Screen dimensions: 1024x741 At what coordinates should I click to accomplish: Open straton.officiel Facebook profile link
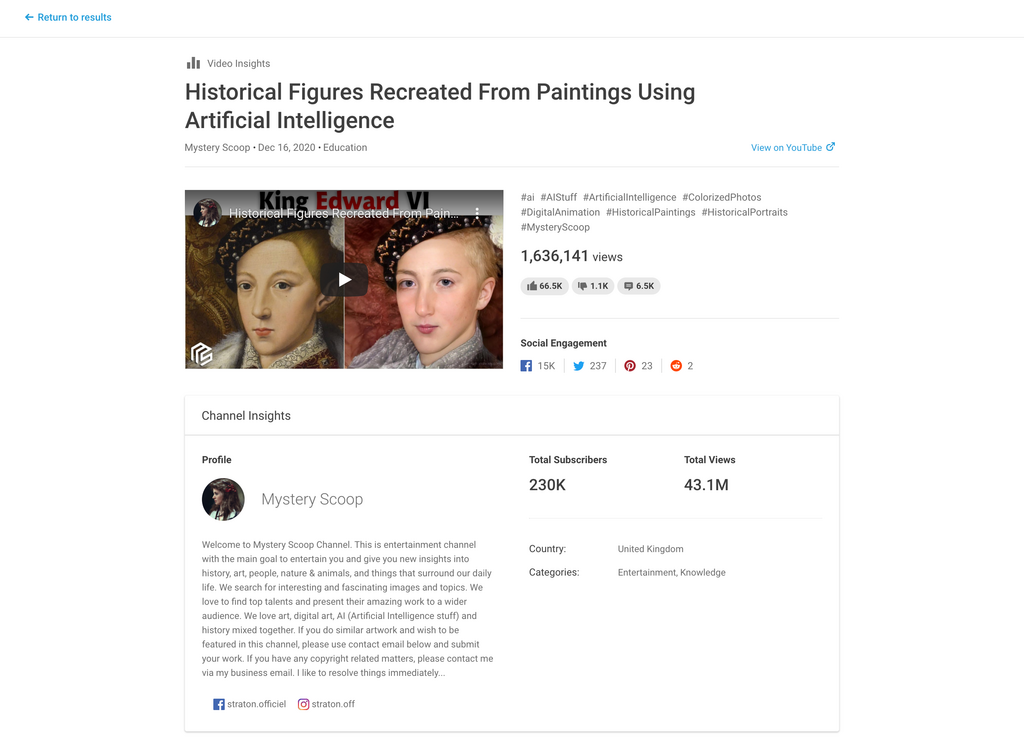click(x=249, y=704)
